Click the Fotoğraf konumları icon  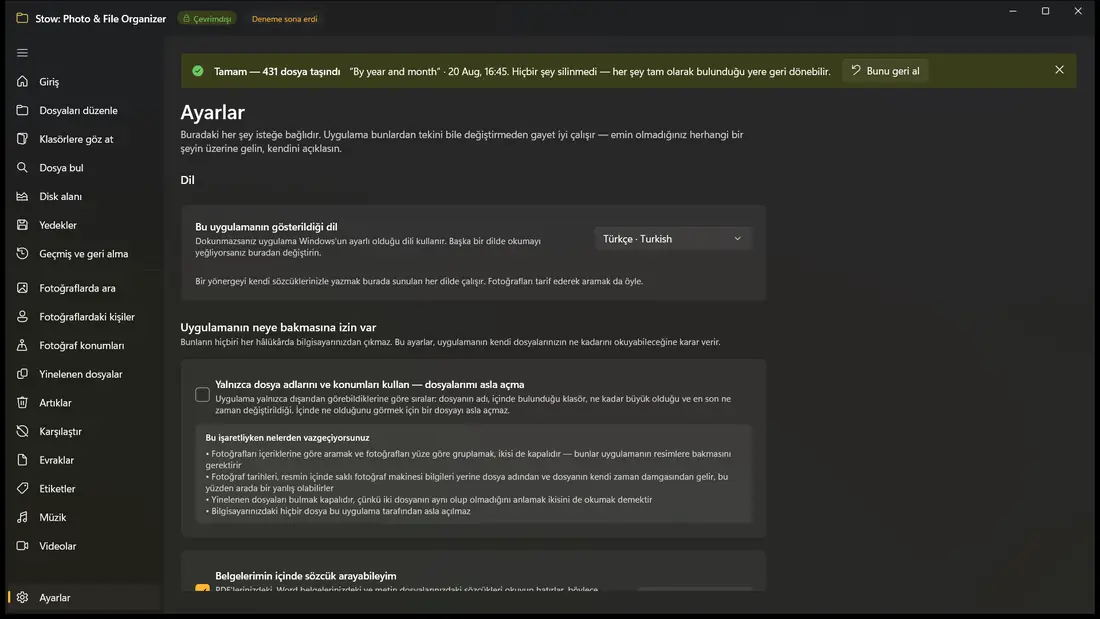(22, 345)
